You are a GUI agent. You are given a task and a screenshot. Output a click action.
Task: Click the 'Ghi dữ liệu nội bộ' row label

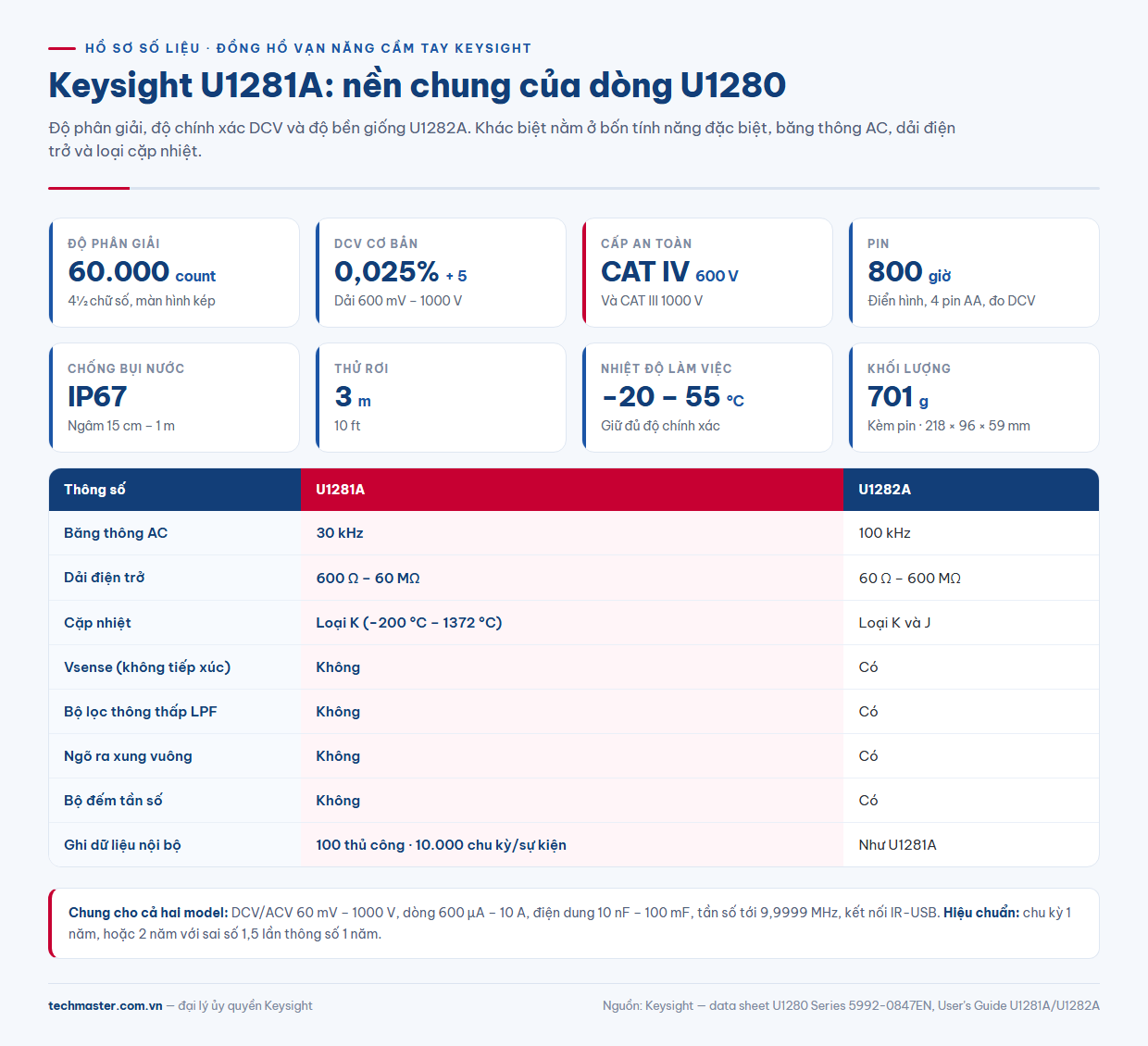tap(122, 844)
